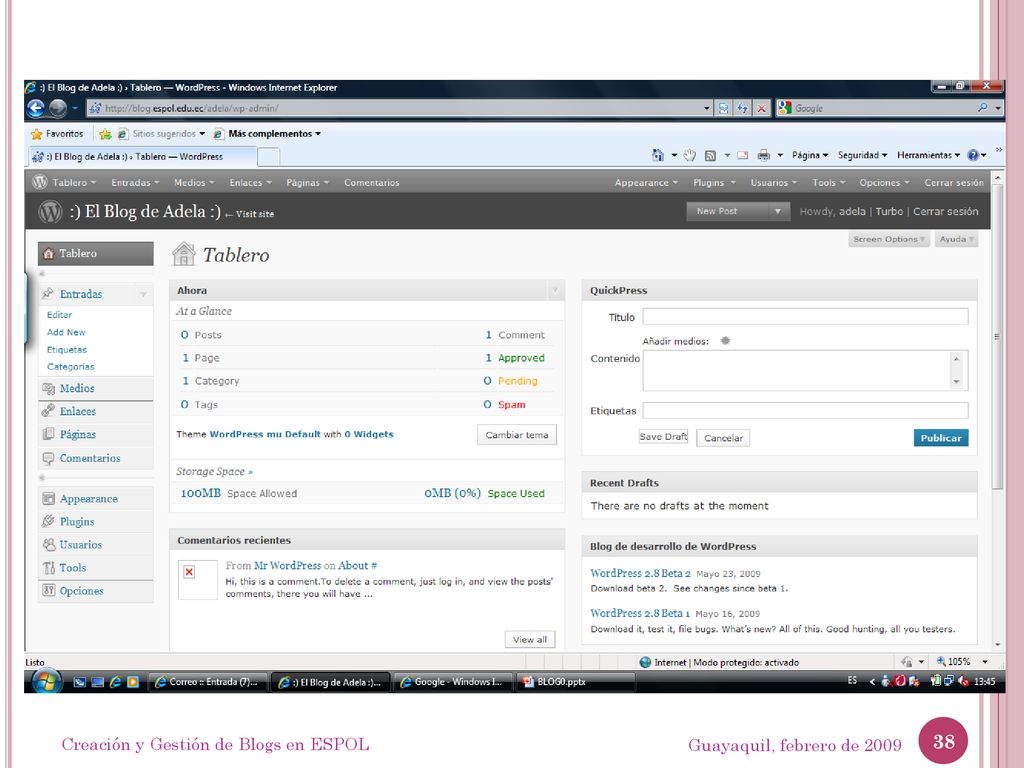This screenshot has width=1024, height=768.
Task: Open the WordPress 2.8 Beta 2 link
Action: pyautogui.click(x=640, y=573)
